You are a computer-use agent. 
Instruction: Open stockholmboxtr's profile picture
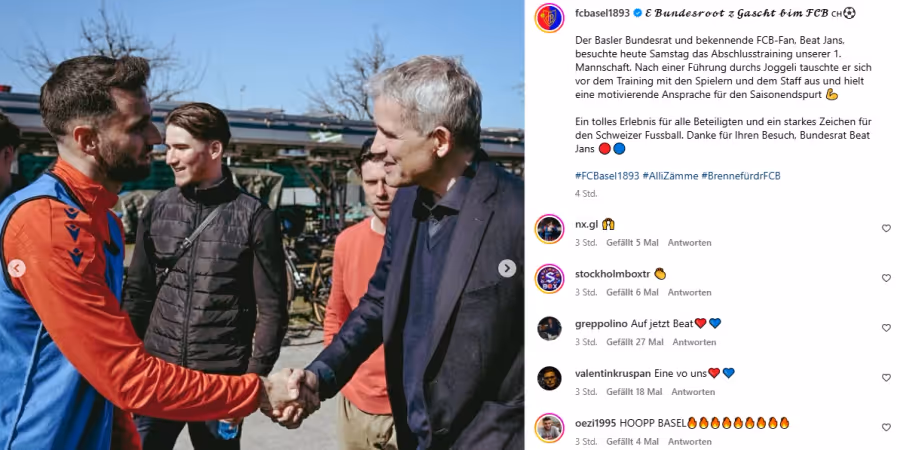click(x=549, y=279)
